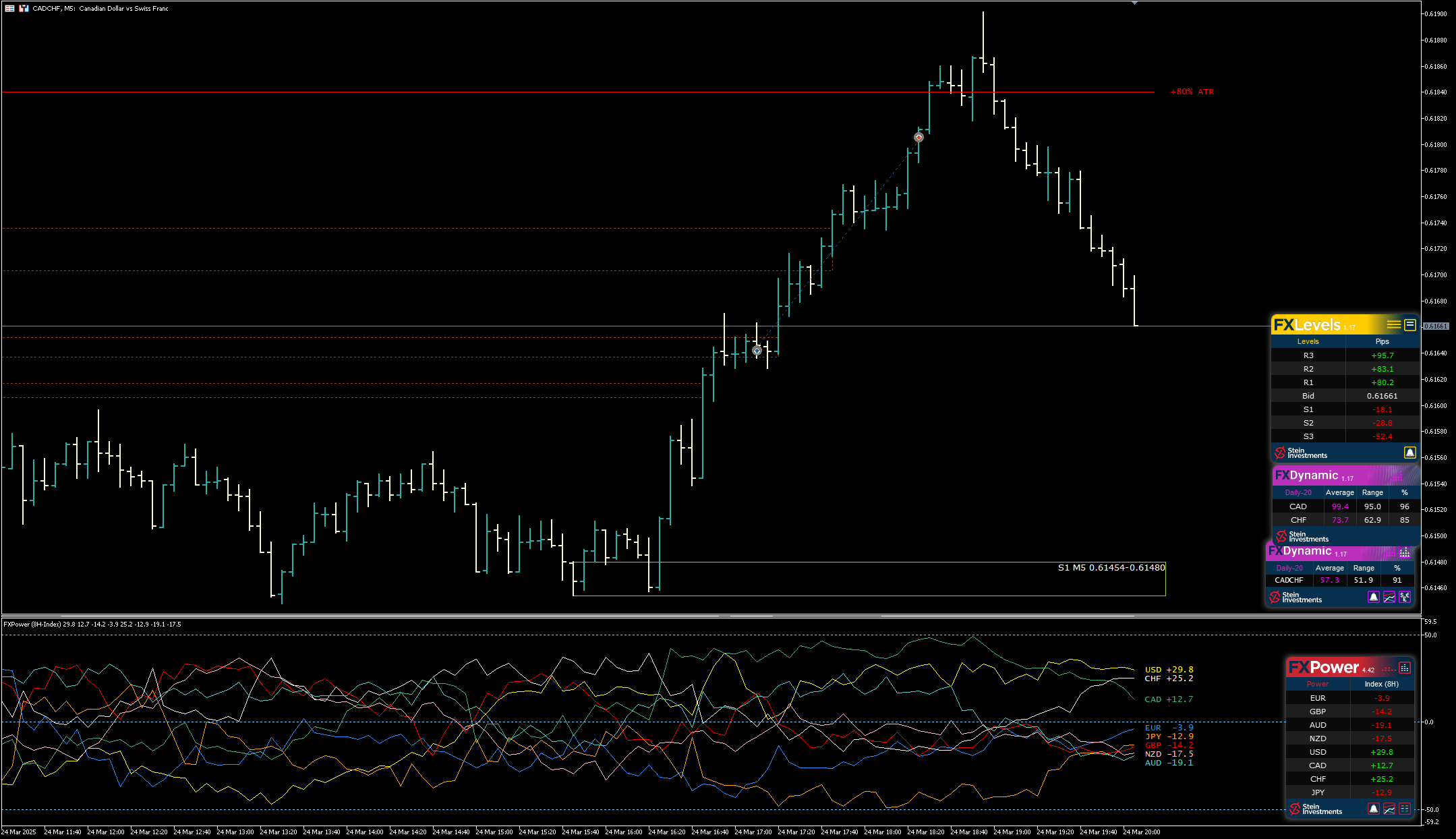The image size is (1456, 839).
Task: Click the FXPower bar-chart icon in header
Action: pos(1404,668)
